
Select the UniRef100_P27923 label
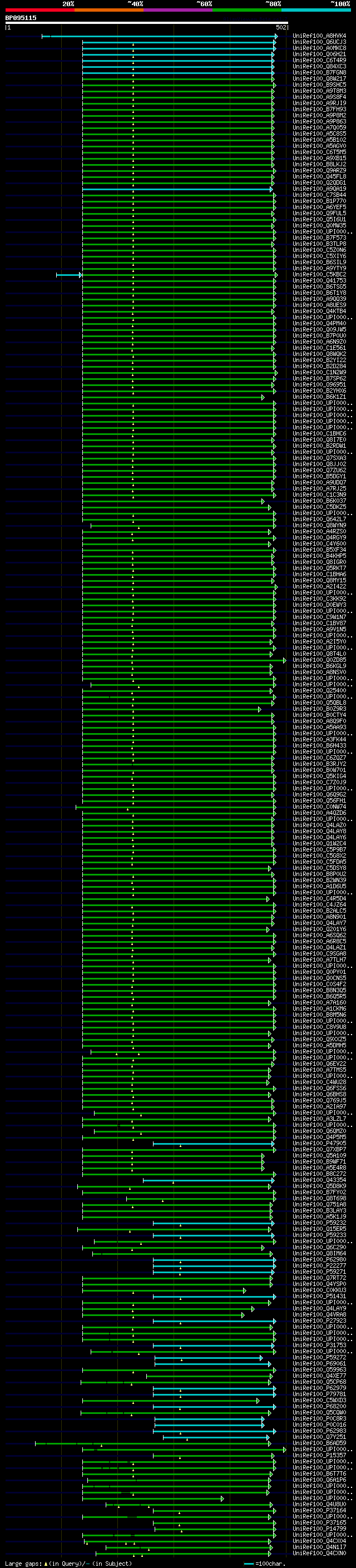pos(319,1321)
